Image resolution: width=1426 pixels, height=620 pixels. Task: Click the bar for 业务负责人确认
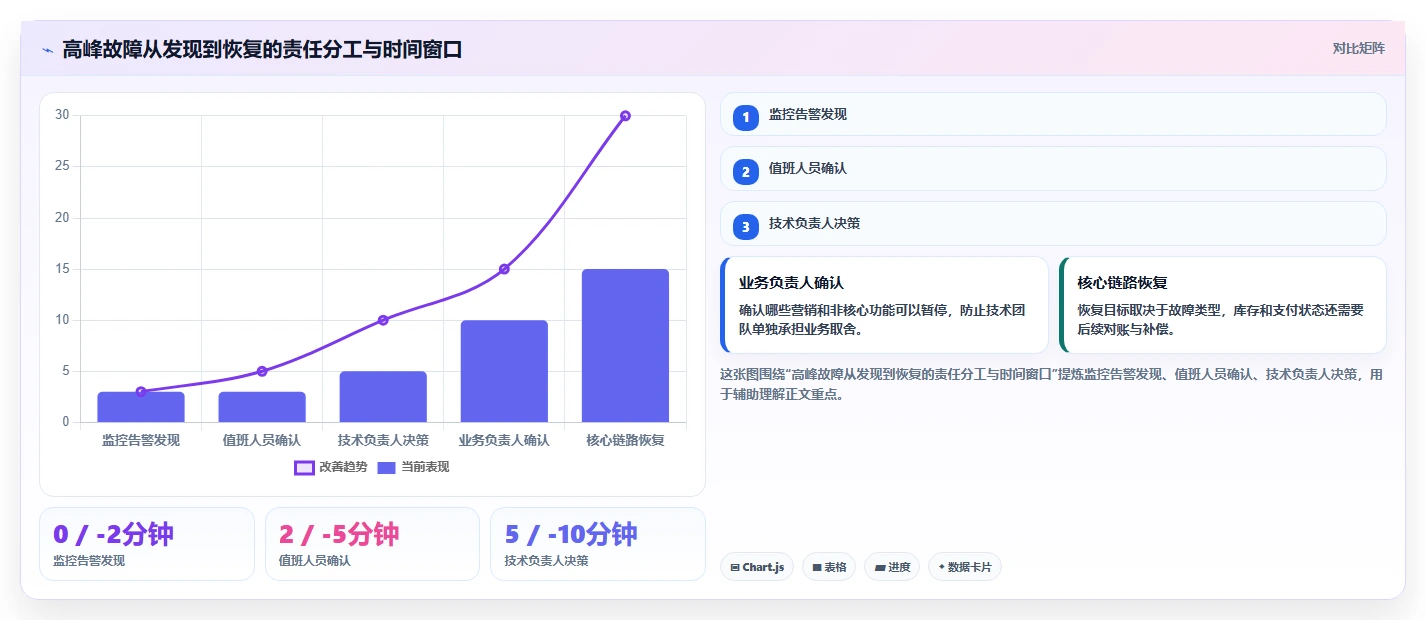click(x=504, y=371)
